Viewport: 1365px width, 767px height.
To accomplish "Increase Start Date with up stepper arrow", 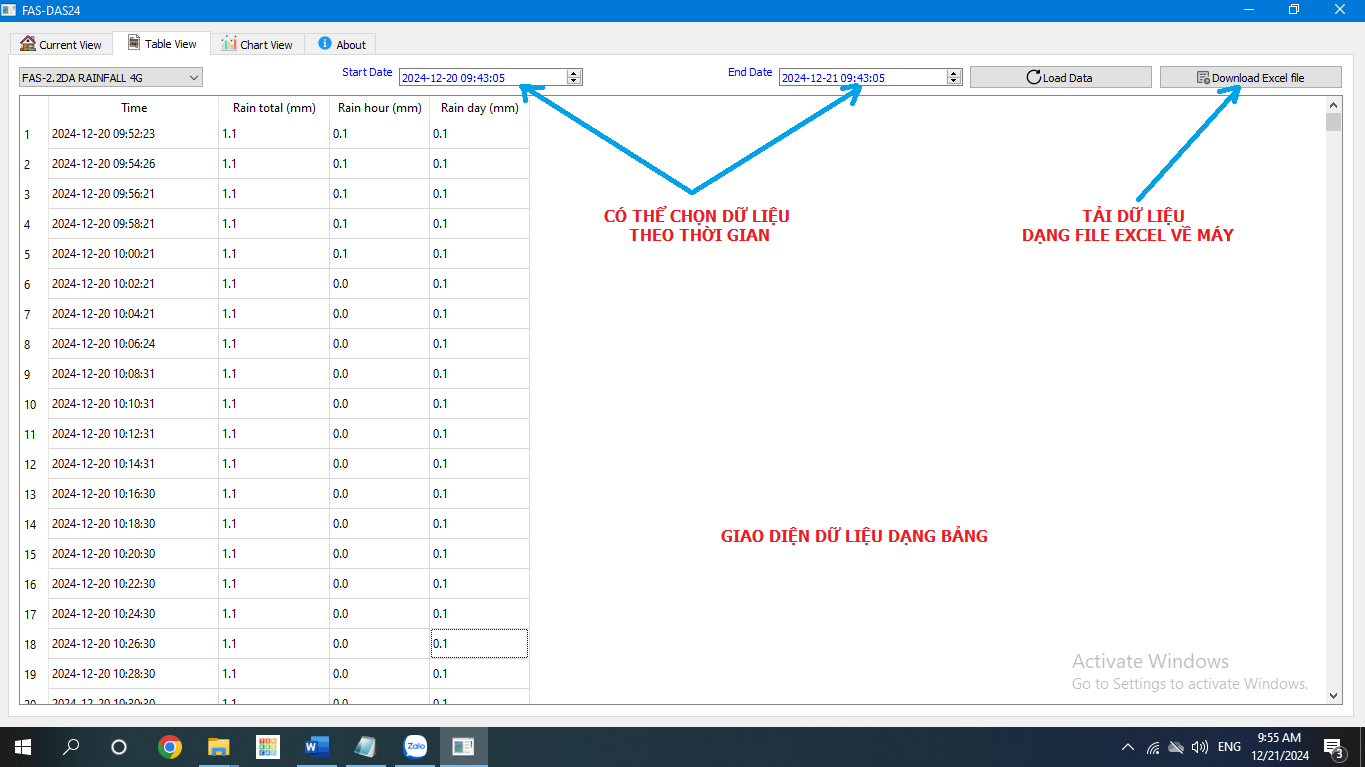I will pyautogui.click(x=574, y=73).
